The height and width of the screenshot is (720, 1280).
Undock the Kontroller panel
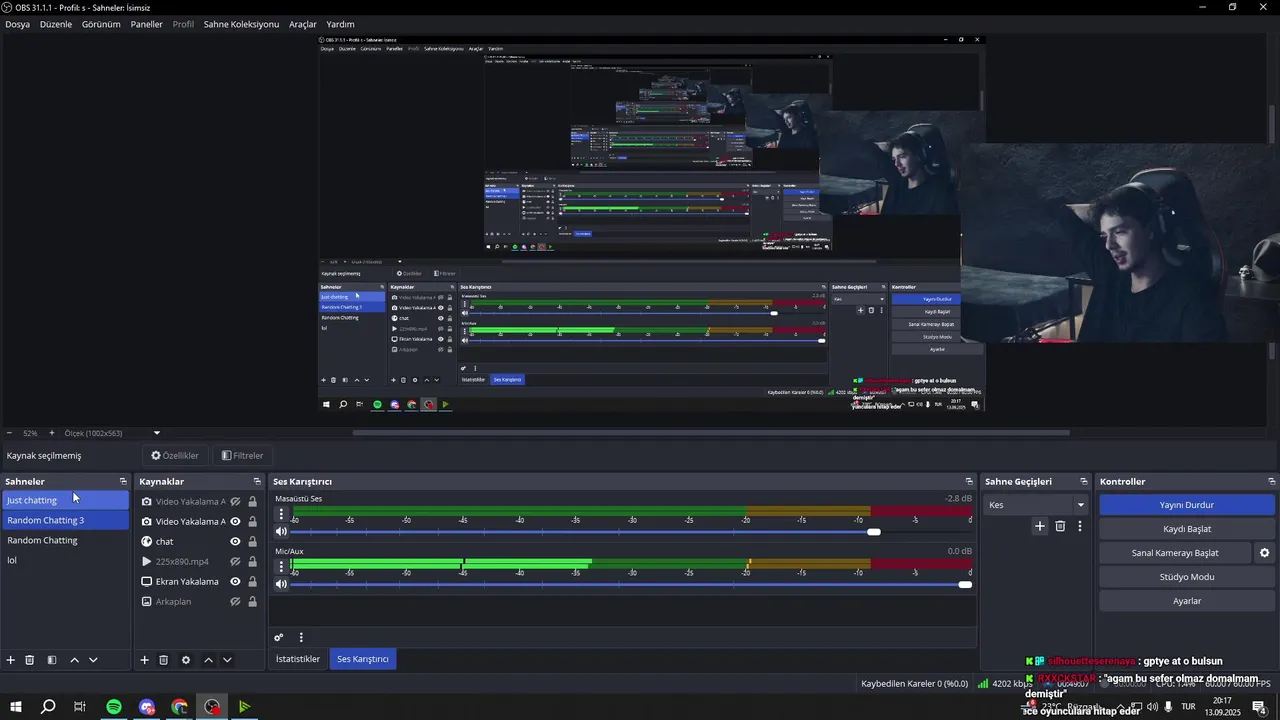[1271, 482]
